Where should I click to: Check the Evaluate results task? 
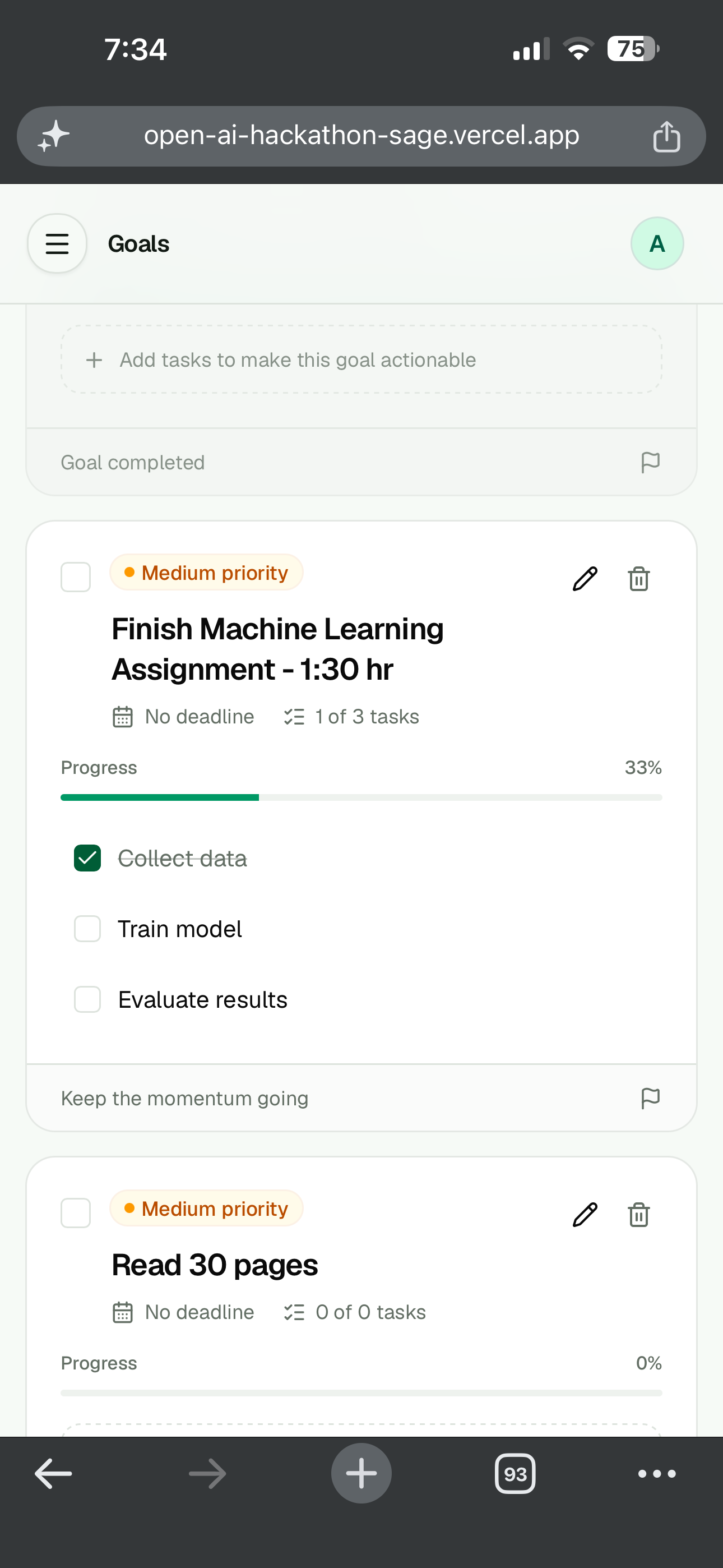[87, 999]
